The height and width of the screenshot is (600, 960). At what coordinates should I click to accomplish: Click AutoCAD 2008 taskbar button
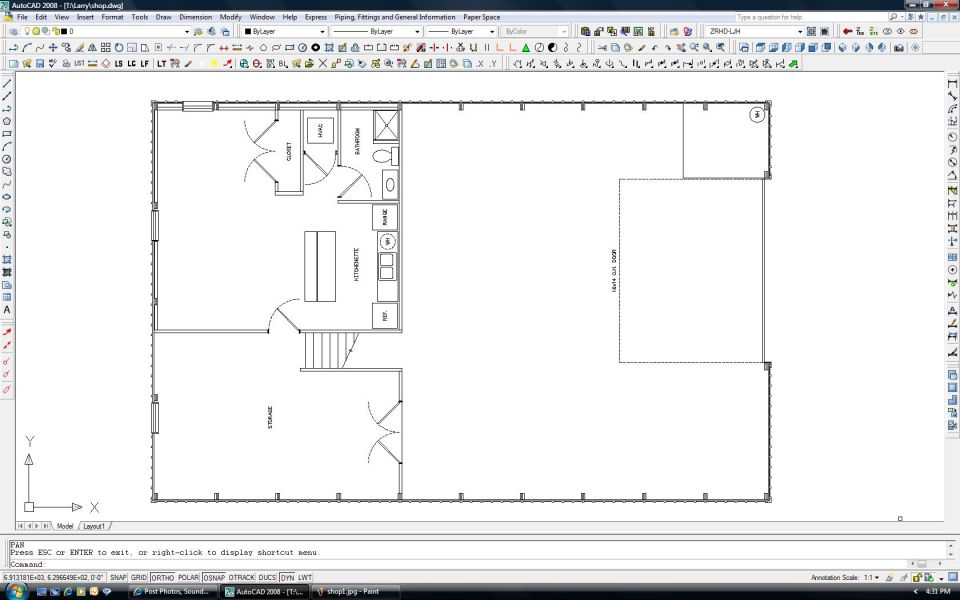[264, 591]
